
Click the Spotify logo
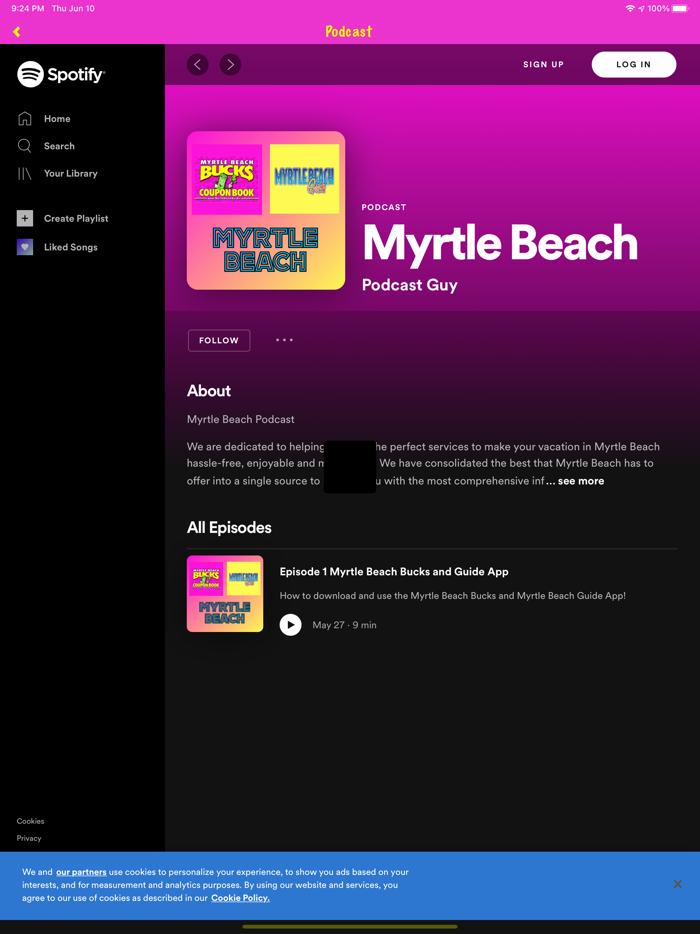click(x=61, y=74)
